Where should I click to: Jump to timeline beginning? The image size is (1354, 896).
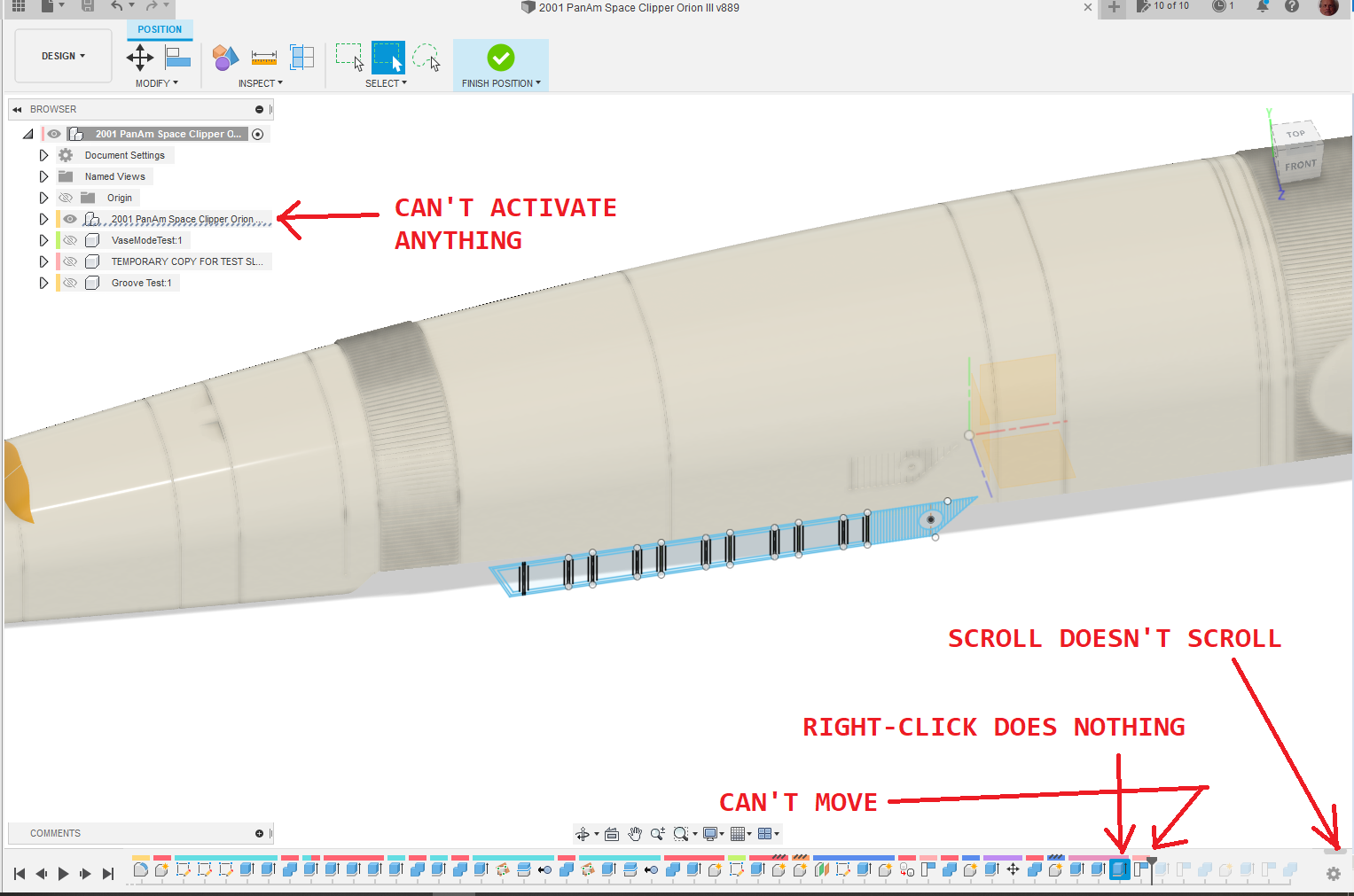(20, 874)
